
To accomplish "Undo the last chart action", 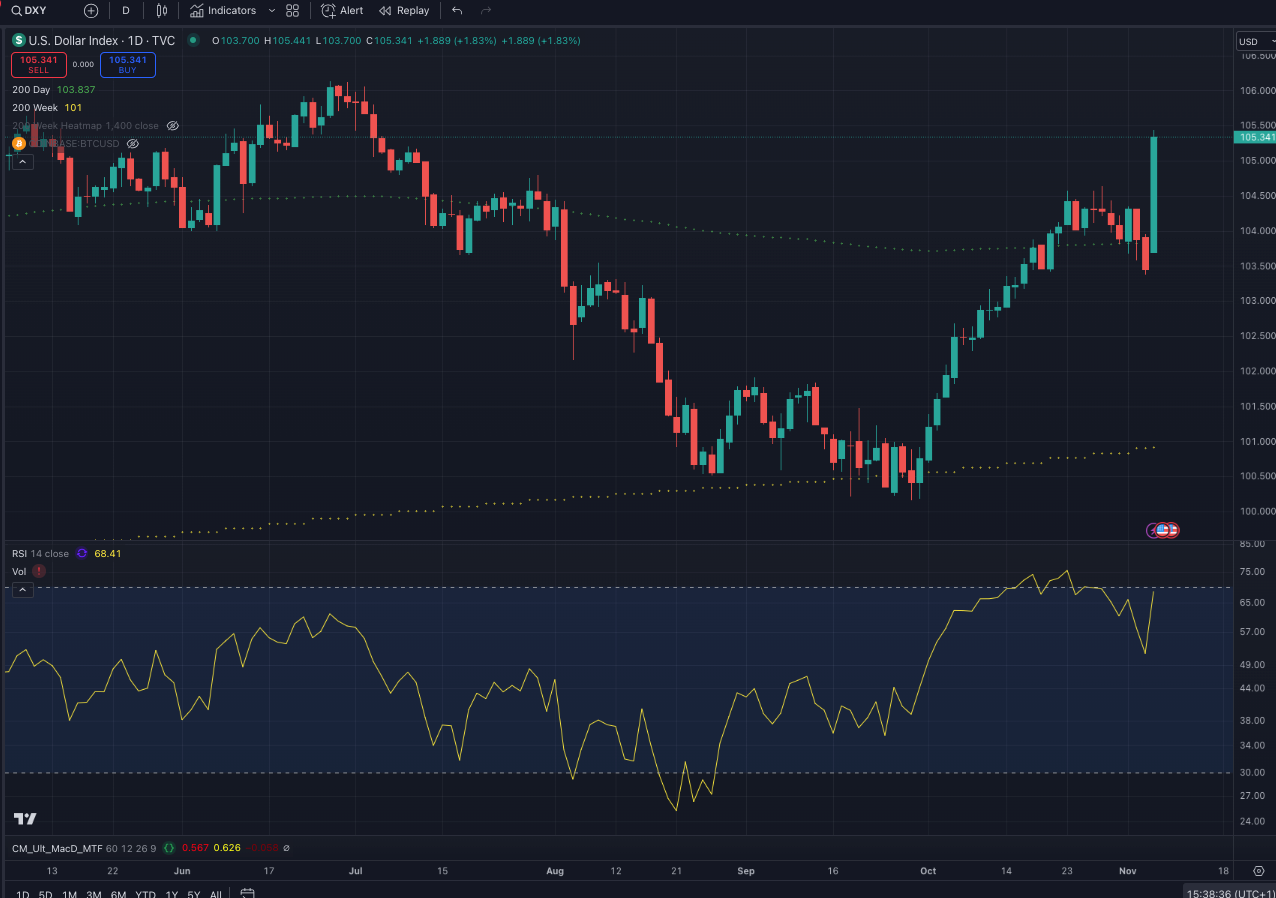I will pyautogui.click(x=457, y=10).
